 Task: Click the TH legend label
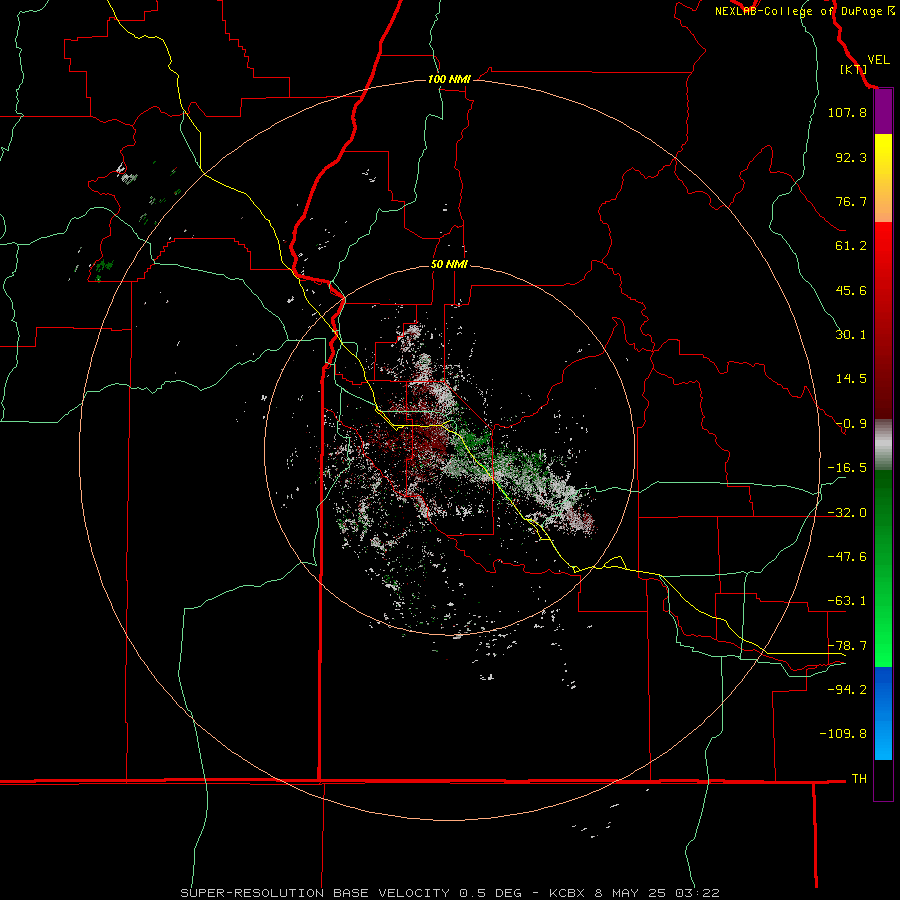coord(859,779)
